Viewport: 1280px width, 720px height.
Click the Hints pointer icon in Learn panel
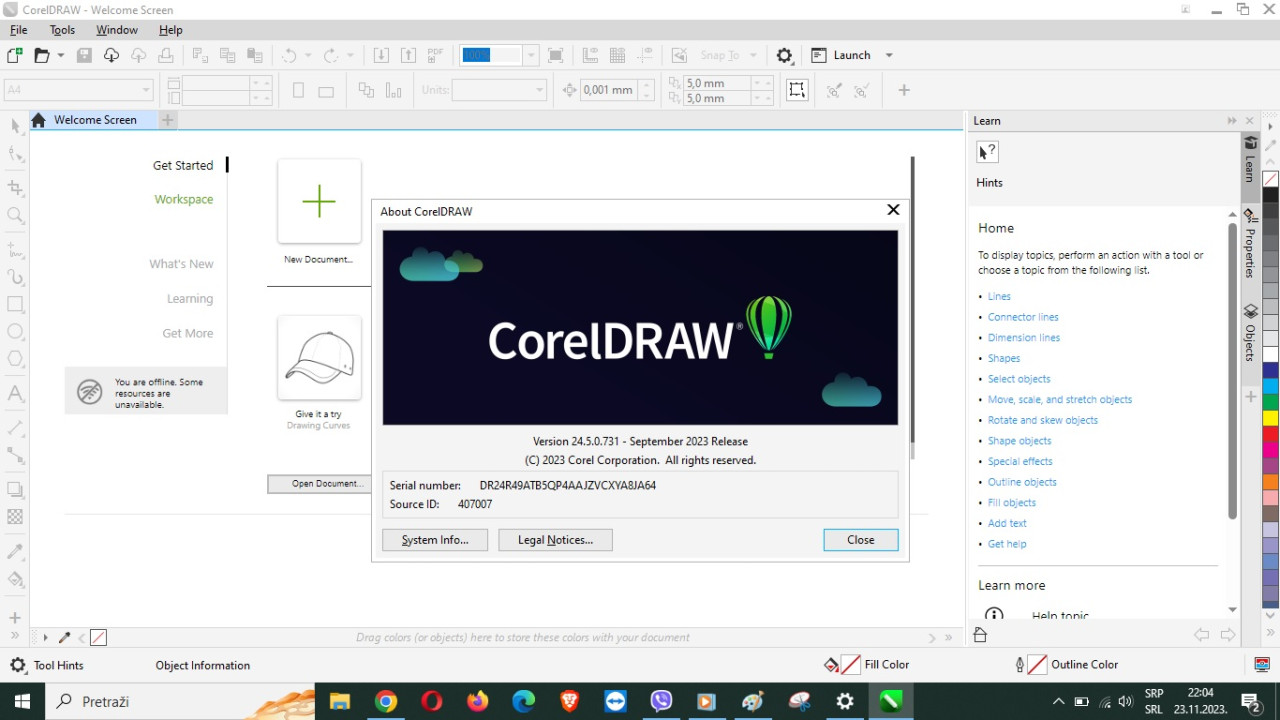pos(987,152)
